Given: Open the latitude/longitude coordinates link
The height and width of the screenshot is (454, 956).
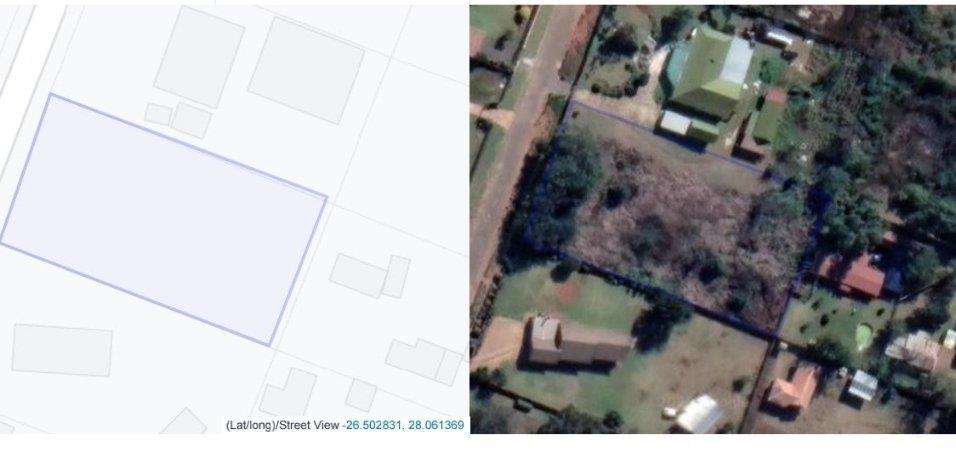Looking at the screenshot, I should [404, 425].
